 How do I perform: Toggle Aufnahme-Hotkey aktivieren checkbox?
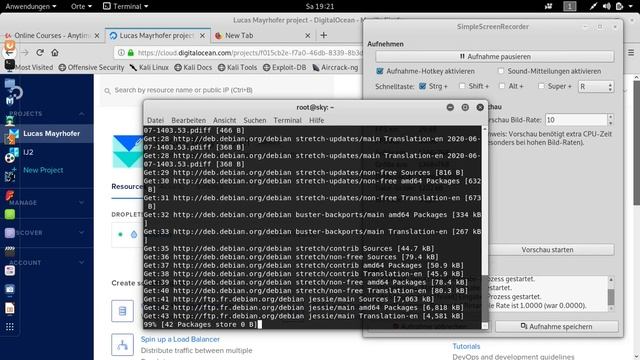pyautogui.click(x=380, y=71)
